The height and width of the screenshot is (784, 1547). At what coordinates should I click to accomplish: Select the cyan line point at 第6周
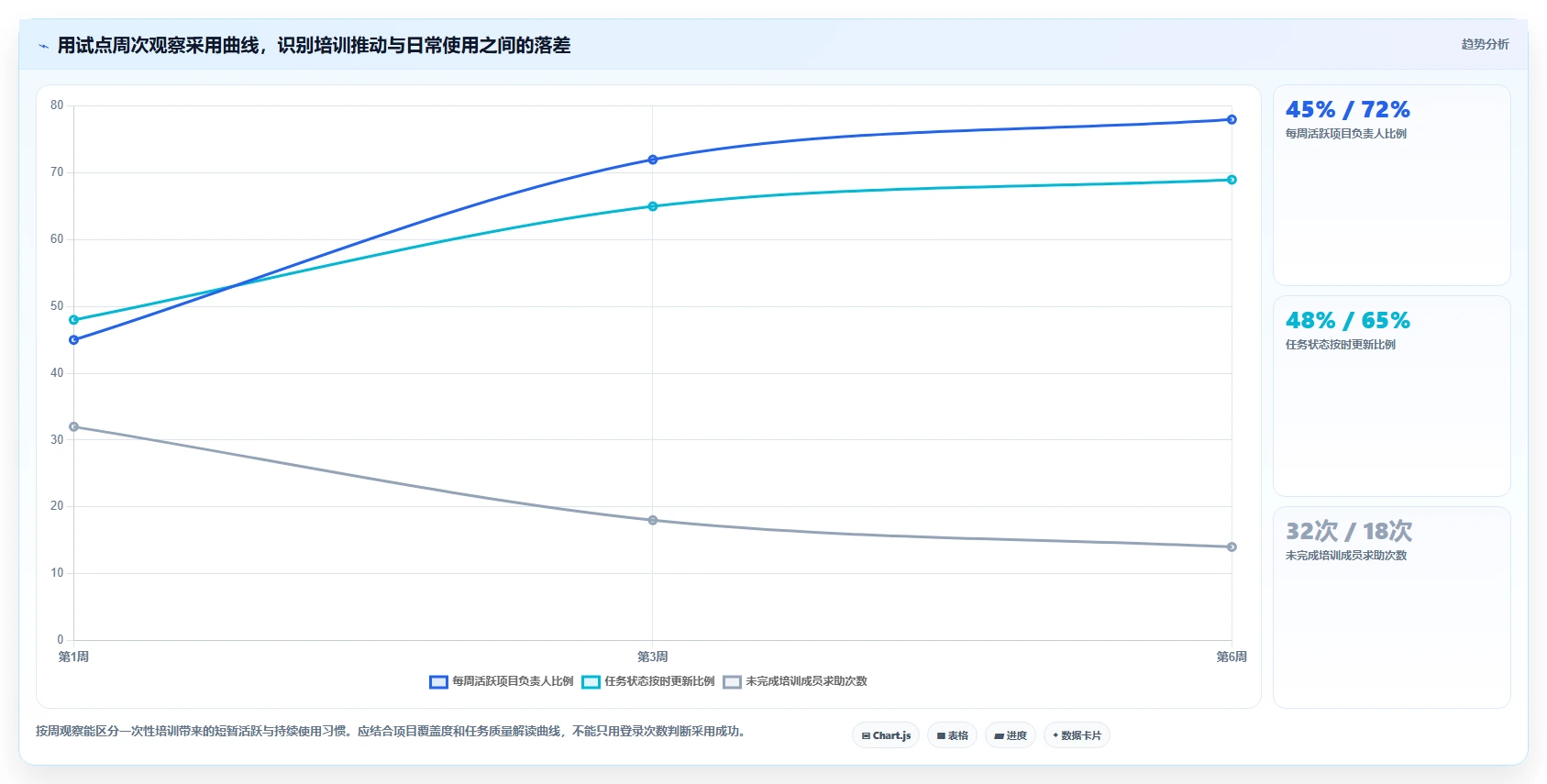pos(1232,180)
